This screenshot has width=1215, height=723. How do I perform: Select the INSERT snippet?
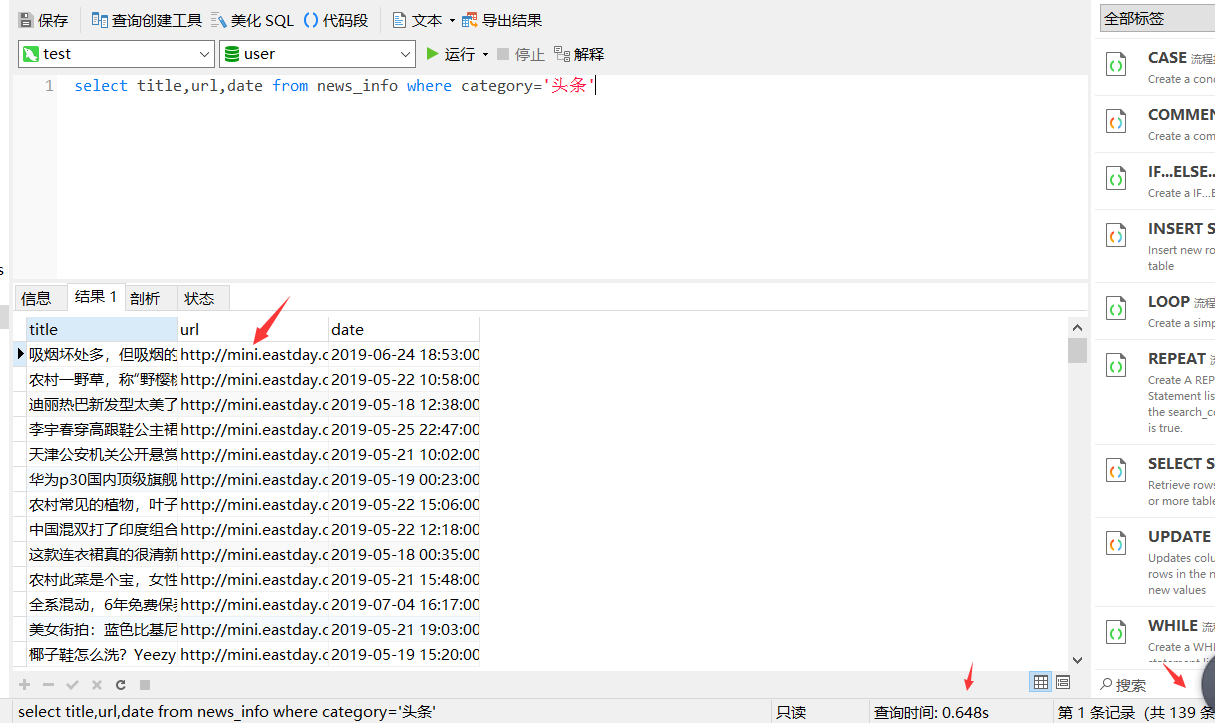tap(1156, 246)
